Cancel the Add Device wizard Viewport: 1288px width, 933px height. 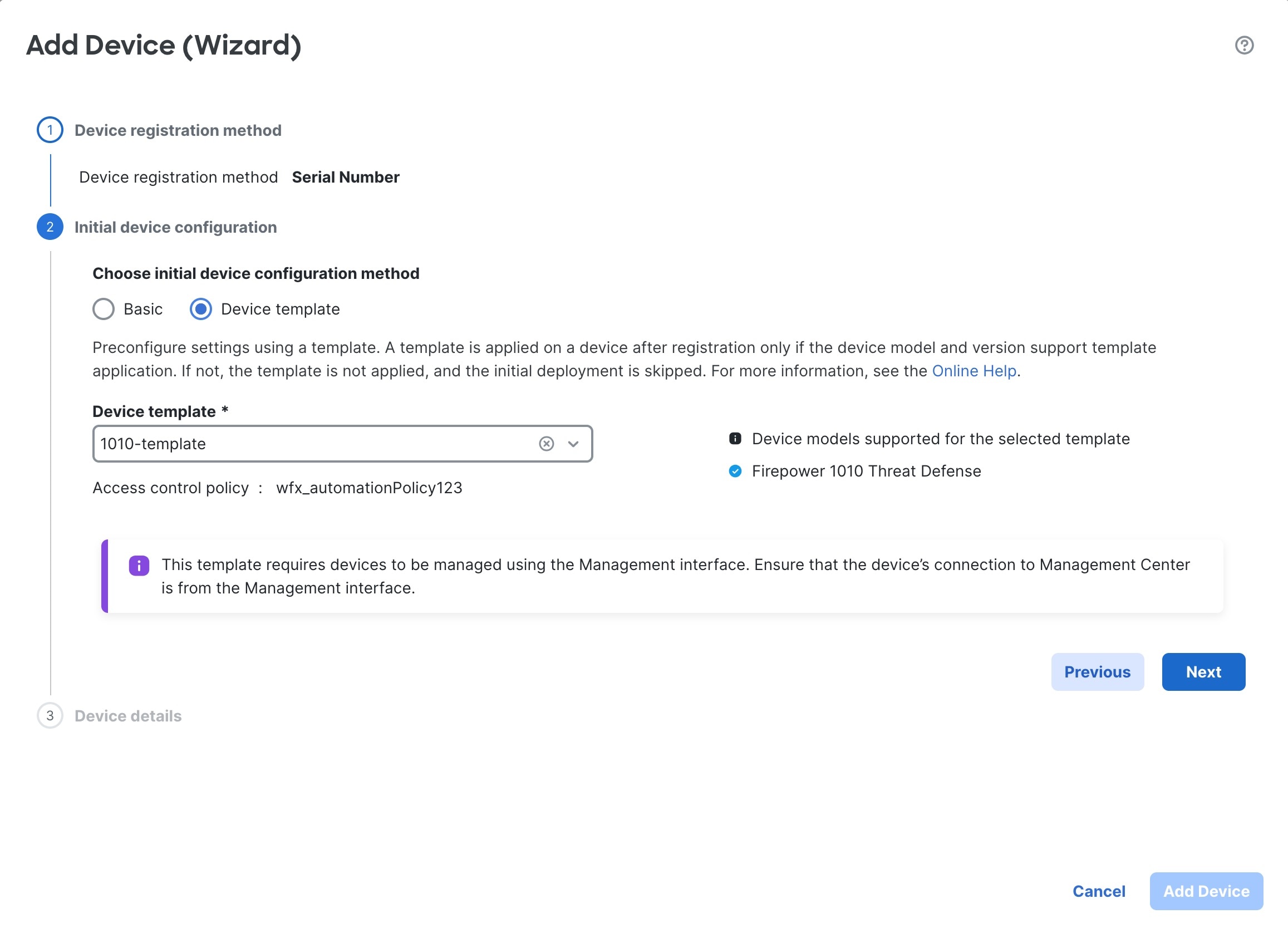click(x=1098, y=892)
